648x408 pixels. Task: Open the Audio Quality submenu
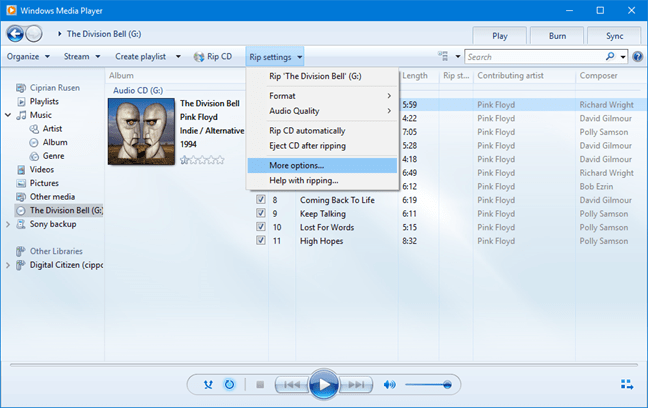(322, 111)
